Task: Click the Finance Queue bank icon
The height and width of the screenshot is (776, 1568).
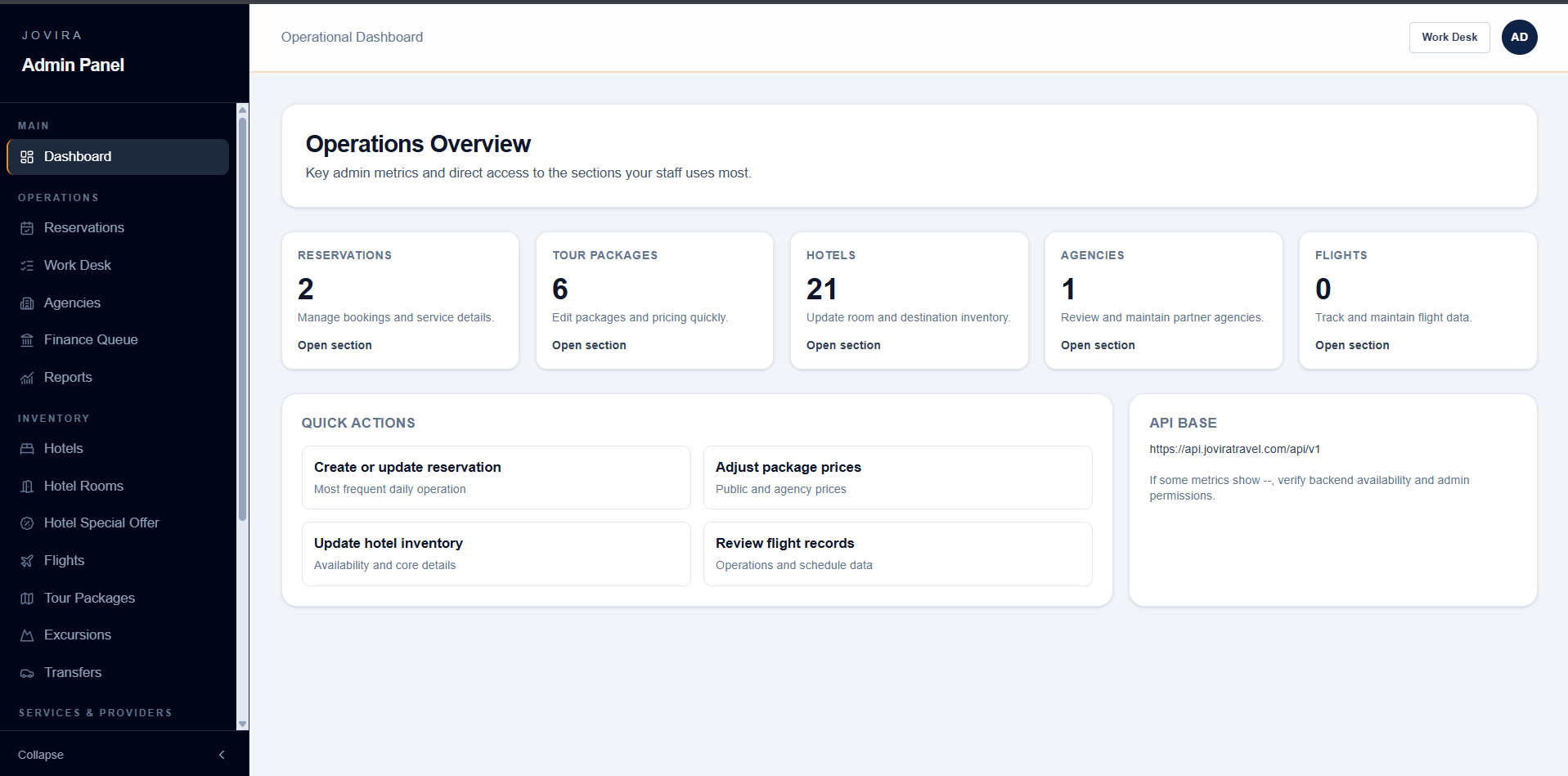Action: (x=27, y=340)
